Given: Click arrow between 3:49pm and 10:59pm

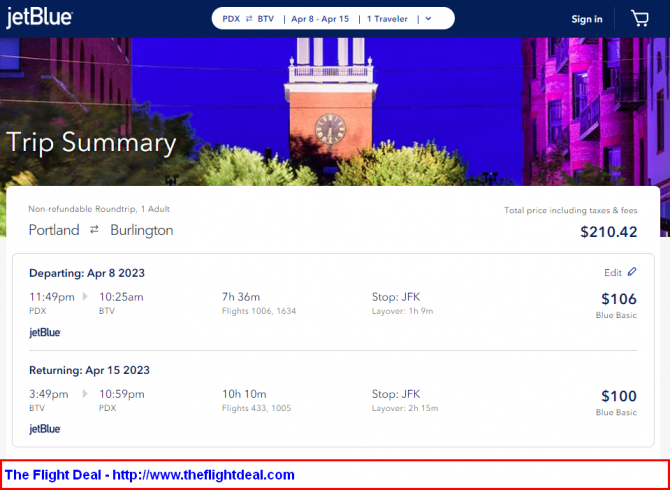Looking at the screenshot, I should 85,393.
